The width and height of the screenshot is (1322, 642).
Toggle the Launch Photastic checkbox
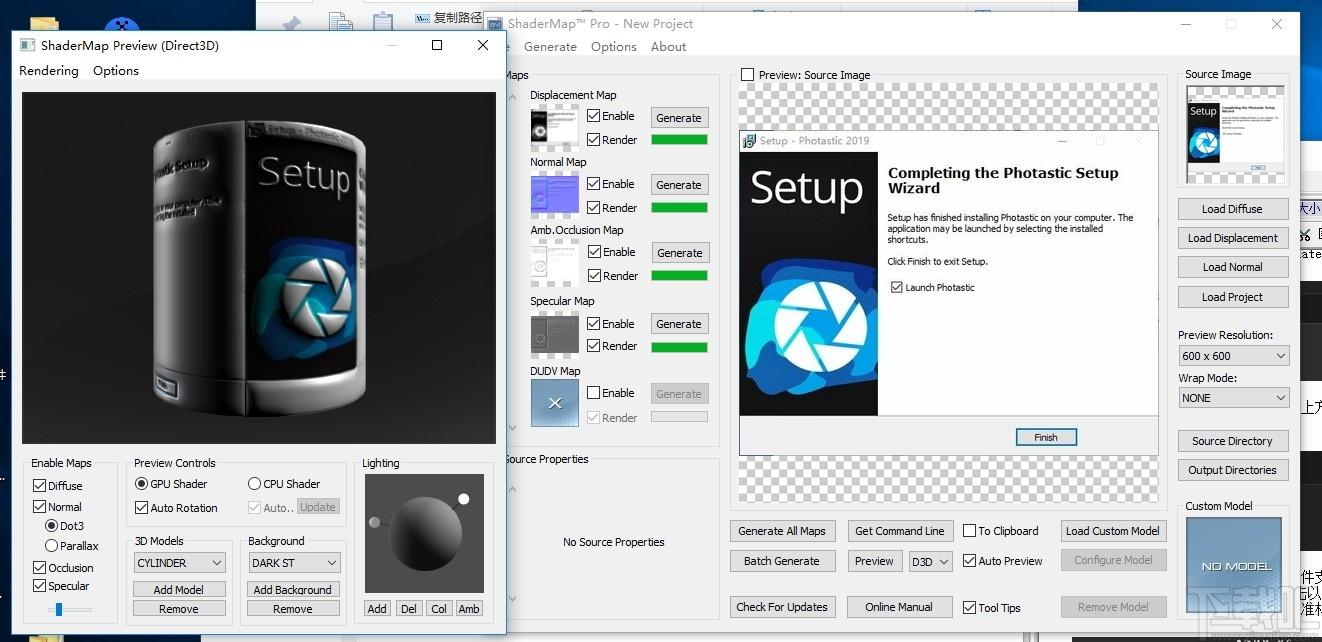(897, 287)
